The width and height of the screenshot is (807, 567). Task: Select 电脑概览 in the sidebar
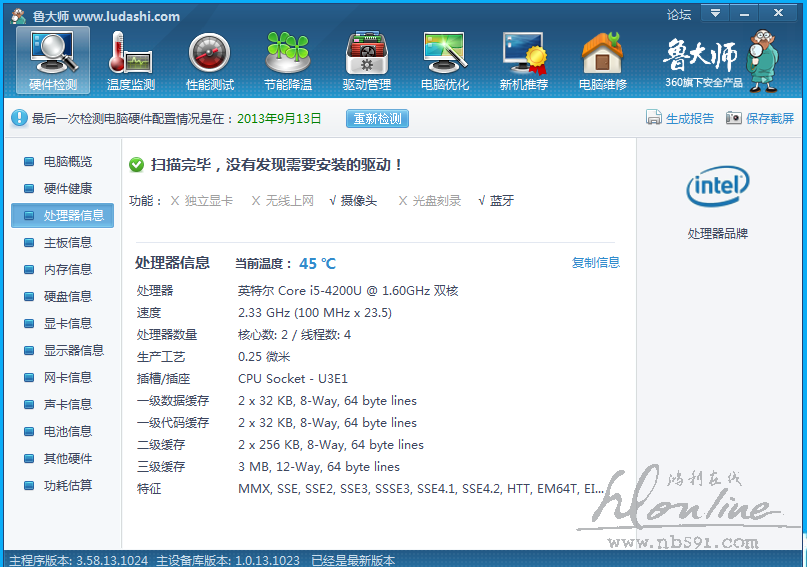tap(67, 161)
